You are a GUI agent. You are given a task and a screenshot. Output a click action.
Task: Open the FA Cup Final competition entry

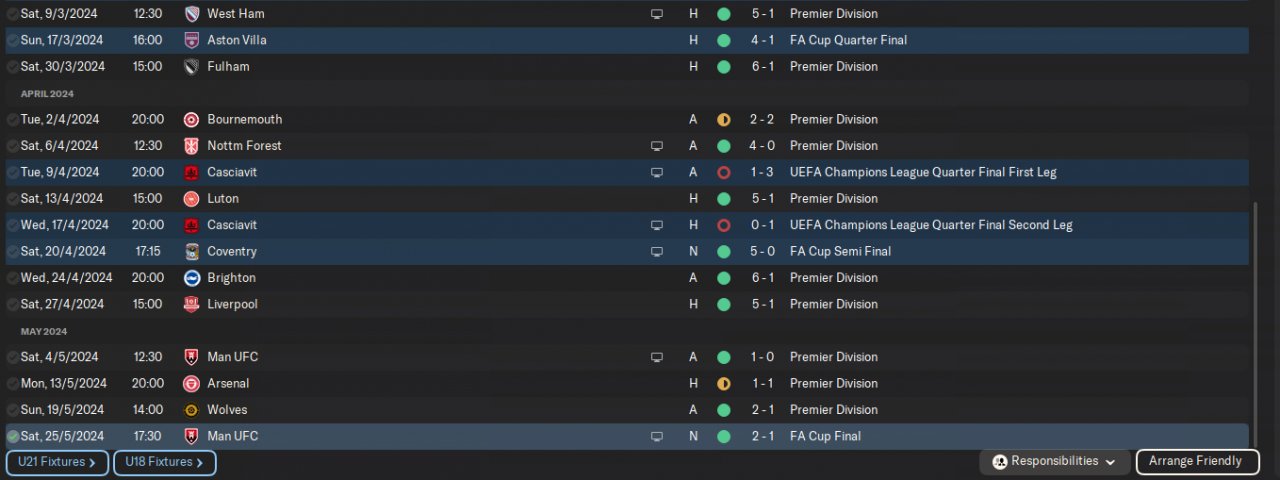click(825, 436)
